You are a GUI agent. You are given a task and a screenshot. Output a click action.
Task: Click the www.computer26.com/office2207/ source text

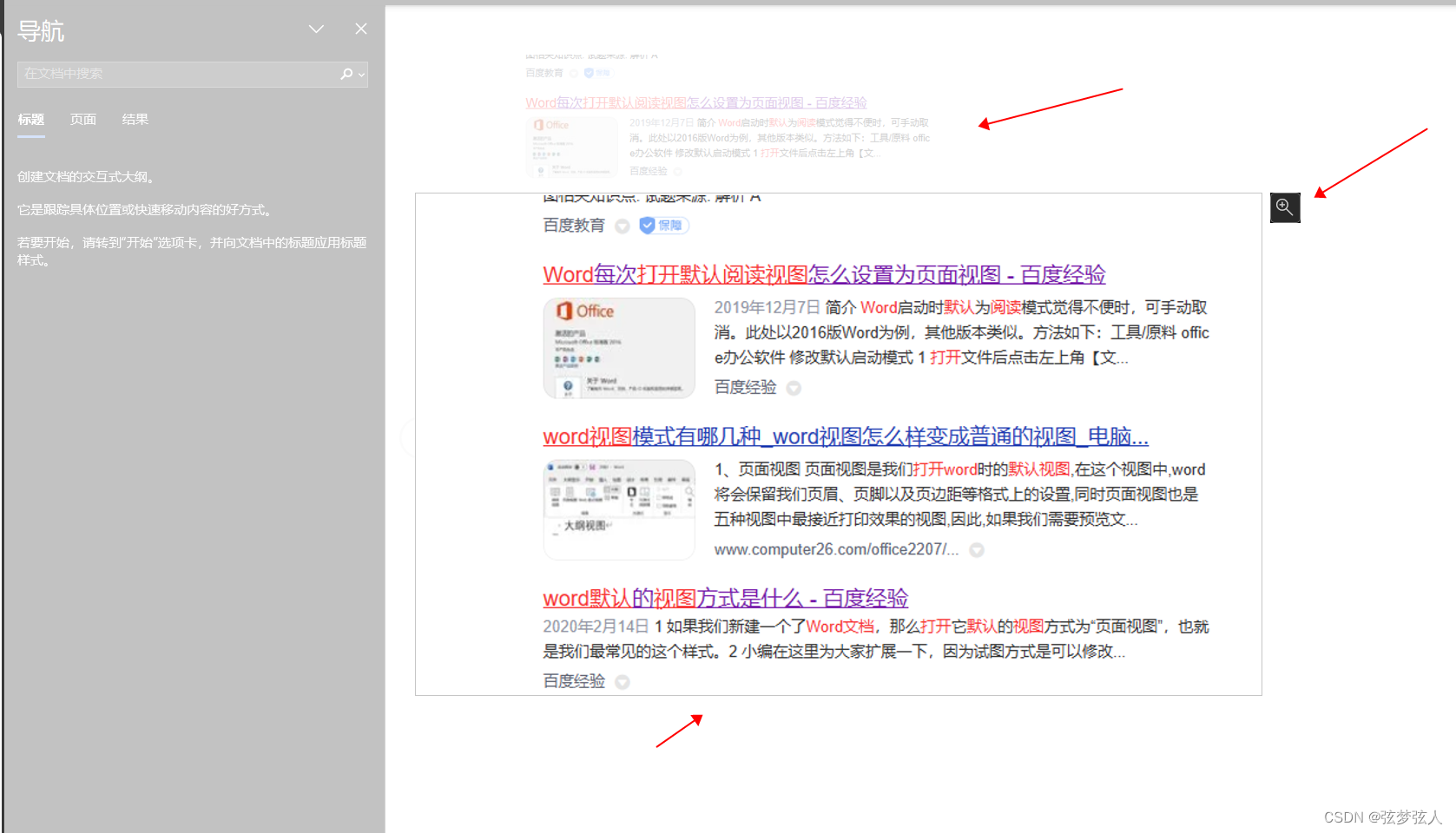(x=837, y=549)
